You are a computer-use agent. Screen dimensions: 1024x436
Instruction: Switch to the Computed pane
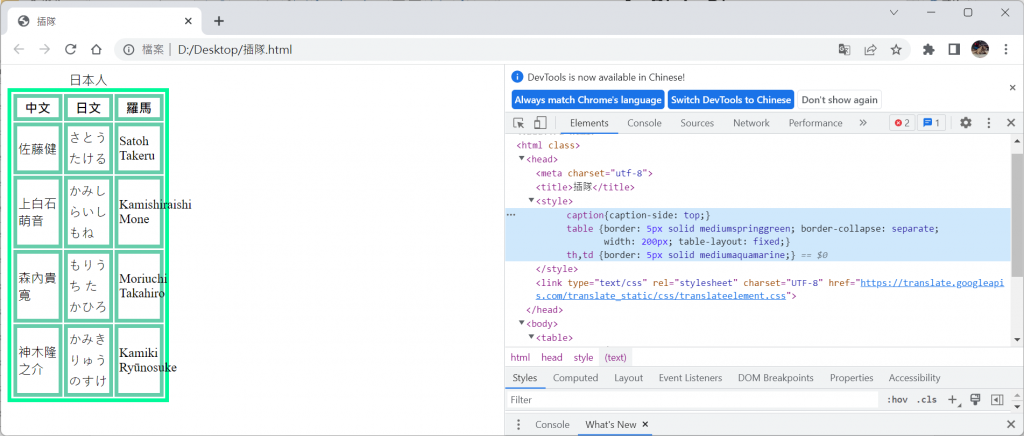click(575, 378)
